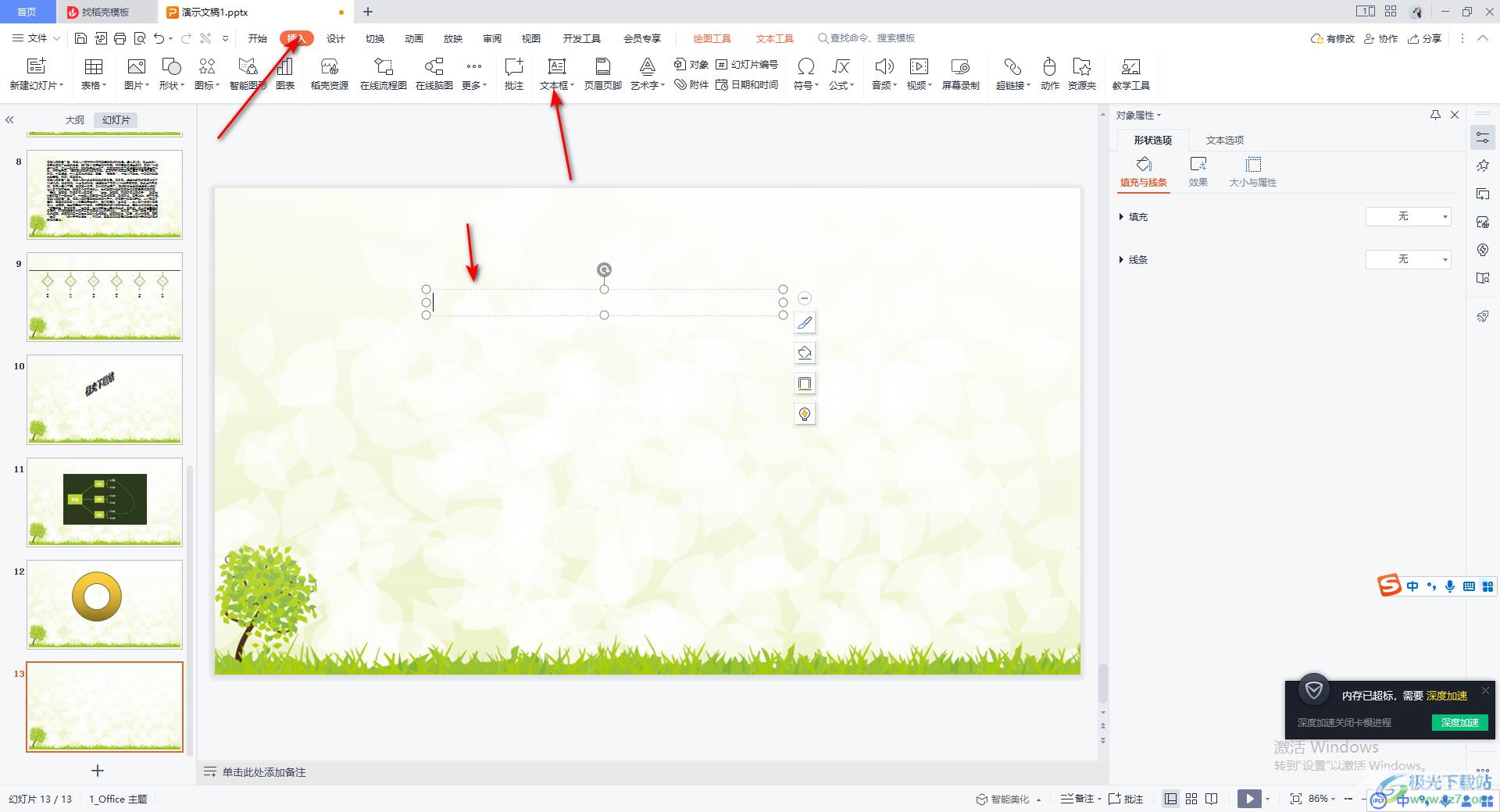Open the Review ribbon tab
1500x812 pixels.
tap(491, 38)
